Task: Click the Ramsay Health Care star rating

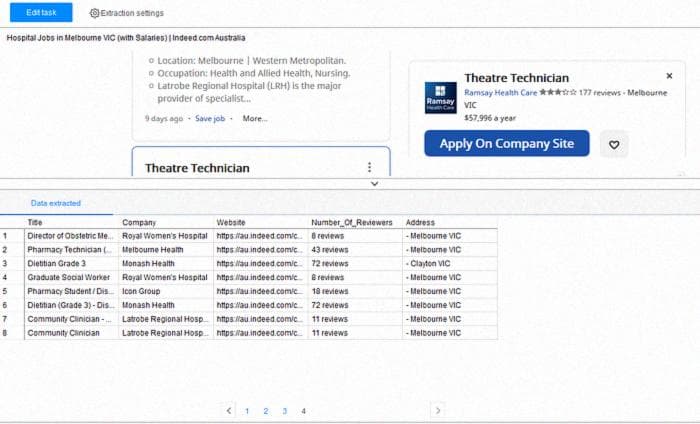Action: [558, 92]
